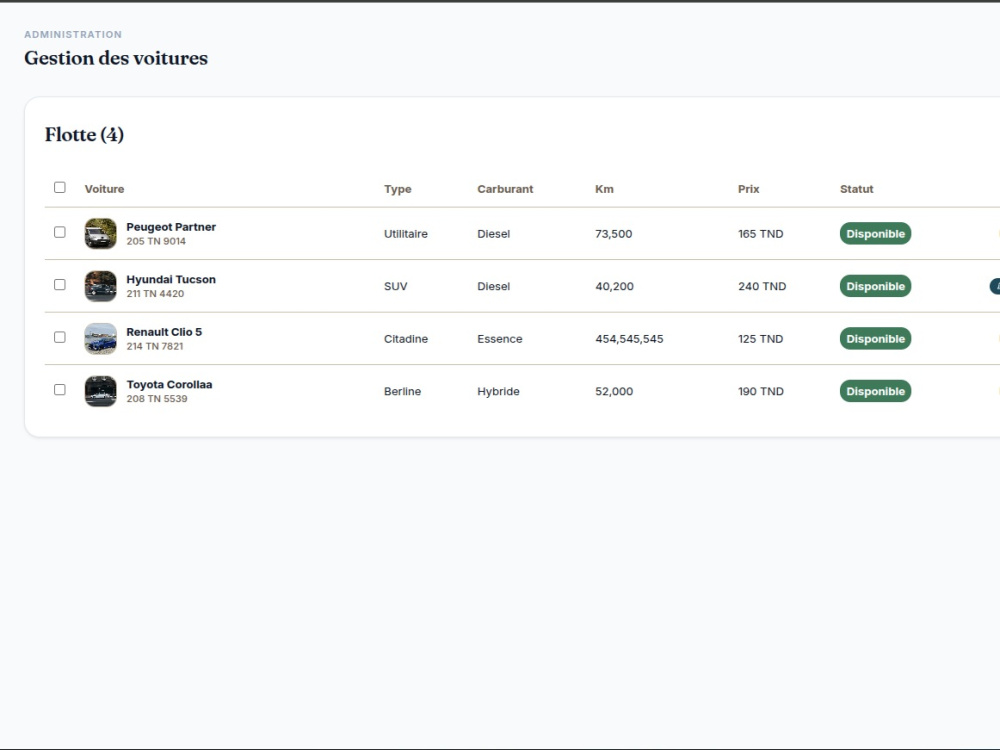Viewport: 1000px width, 750px height.
Task: Click the Prix column header
Action: (749, 189)
